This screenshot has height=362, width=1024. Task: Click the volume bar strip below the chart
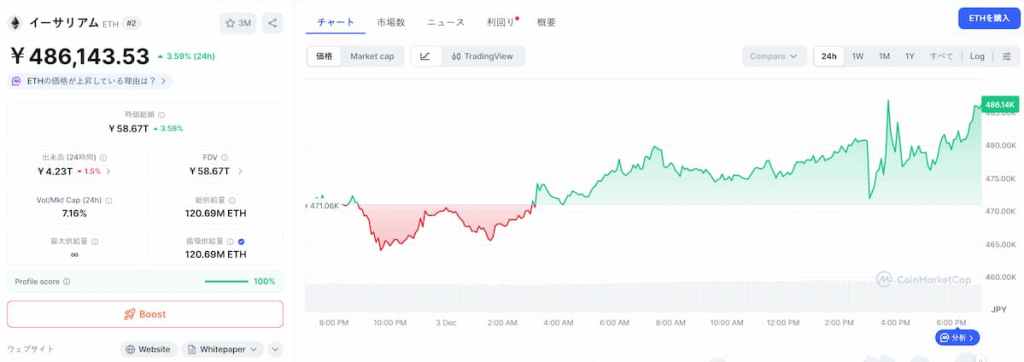point(643,297)
